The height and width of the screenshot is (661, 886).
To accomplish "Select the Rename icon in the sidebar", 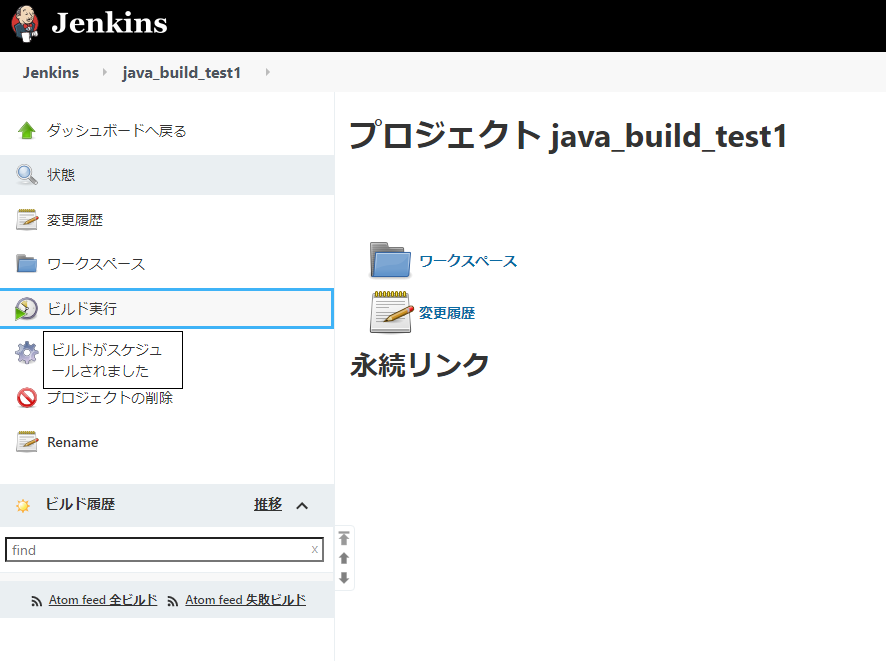I will coord(25,441).
